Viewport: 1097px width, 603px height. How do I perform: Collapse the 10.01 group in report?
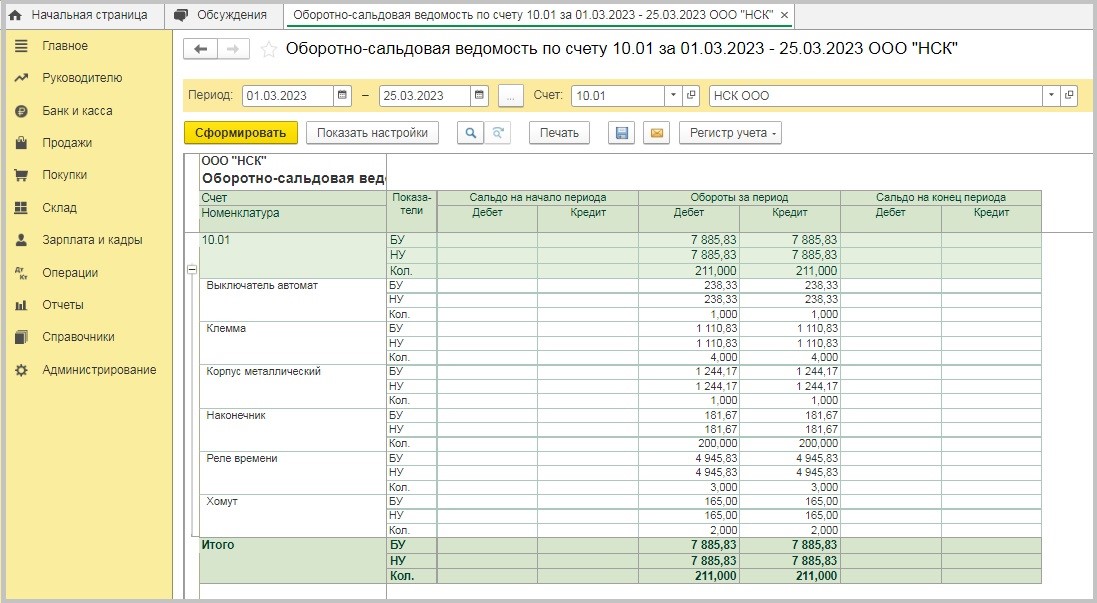pos(192,269)
